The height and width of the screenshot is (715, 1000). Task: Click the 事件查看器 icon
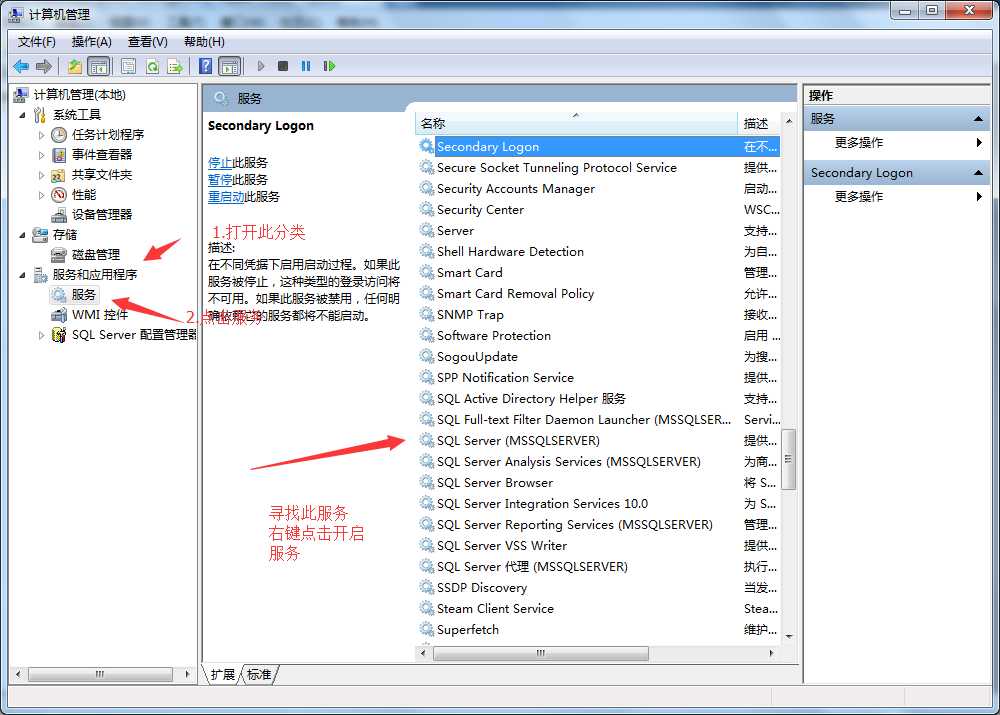(59, 155)
